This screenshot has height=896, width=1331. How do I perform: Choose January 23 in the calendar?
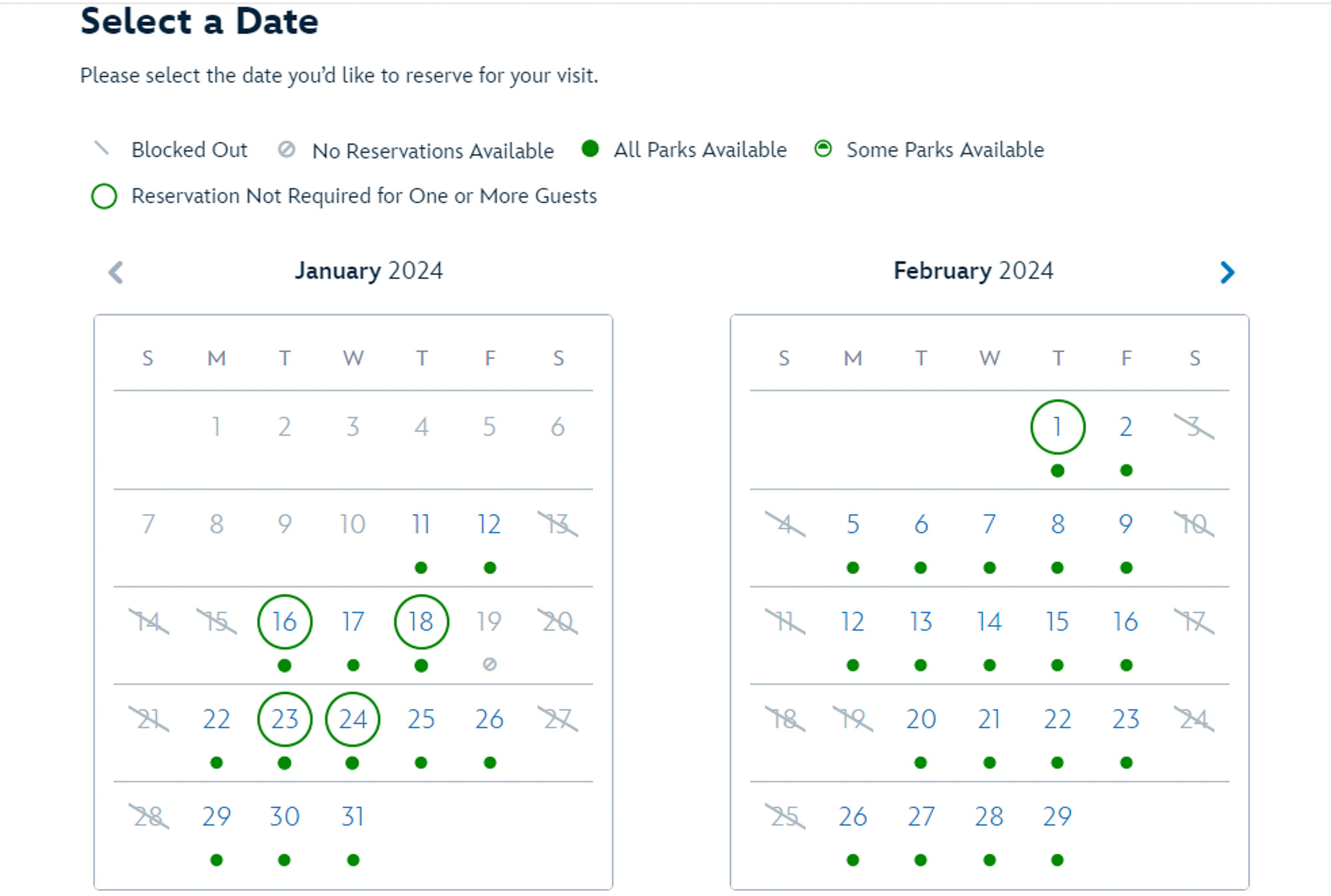point(285,719)
